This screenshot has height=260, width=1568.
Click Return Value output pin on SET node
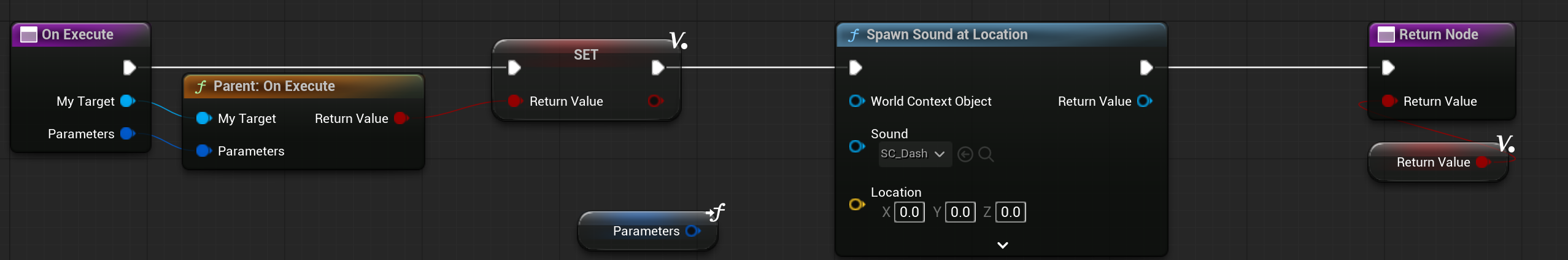tap(655, 101)
